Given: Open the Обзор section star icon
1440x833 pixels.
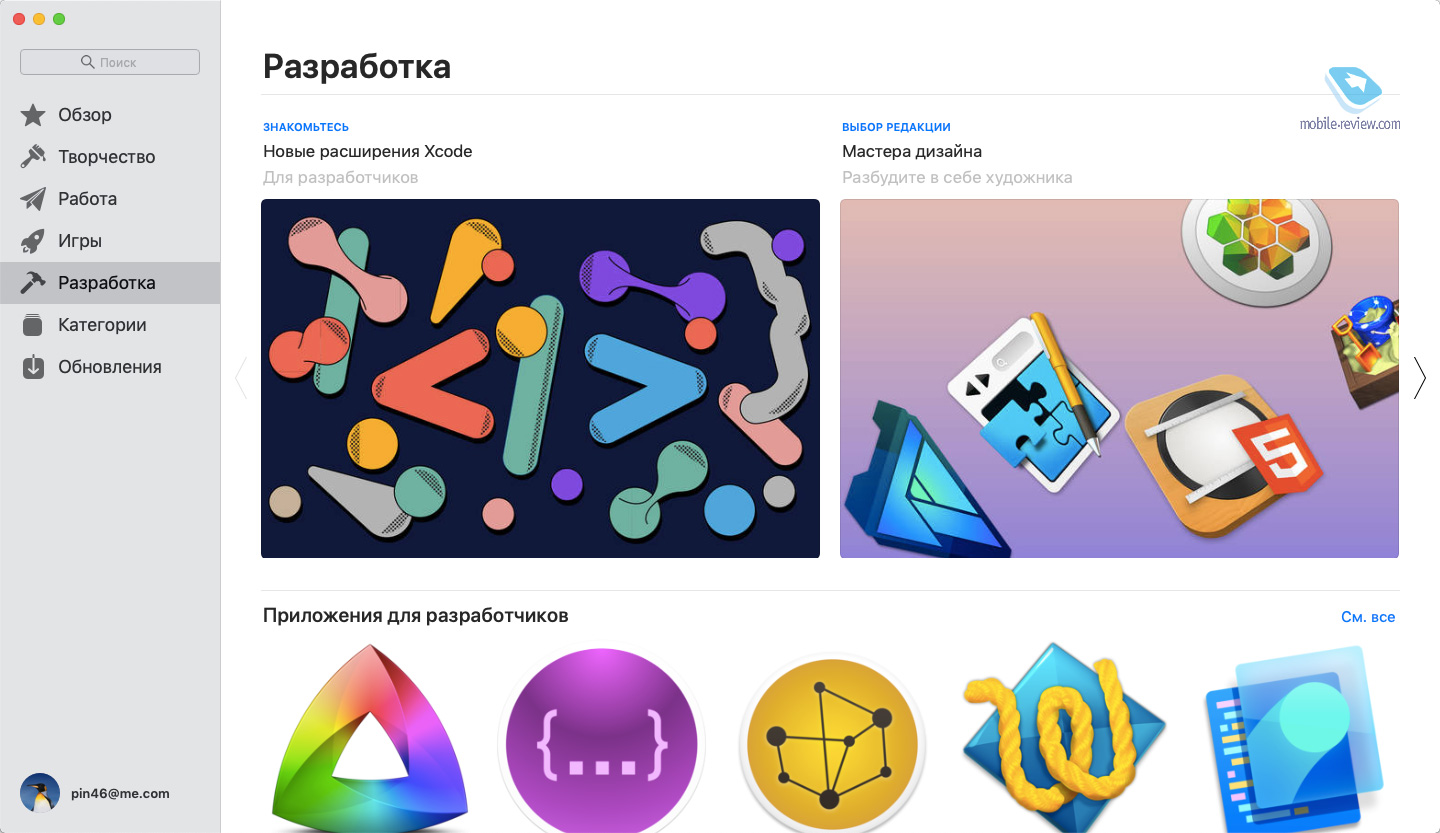Looking at the screenshot, I should click(x=33, y=115).
